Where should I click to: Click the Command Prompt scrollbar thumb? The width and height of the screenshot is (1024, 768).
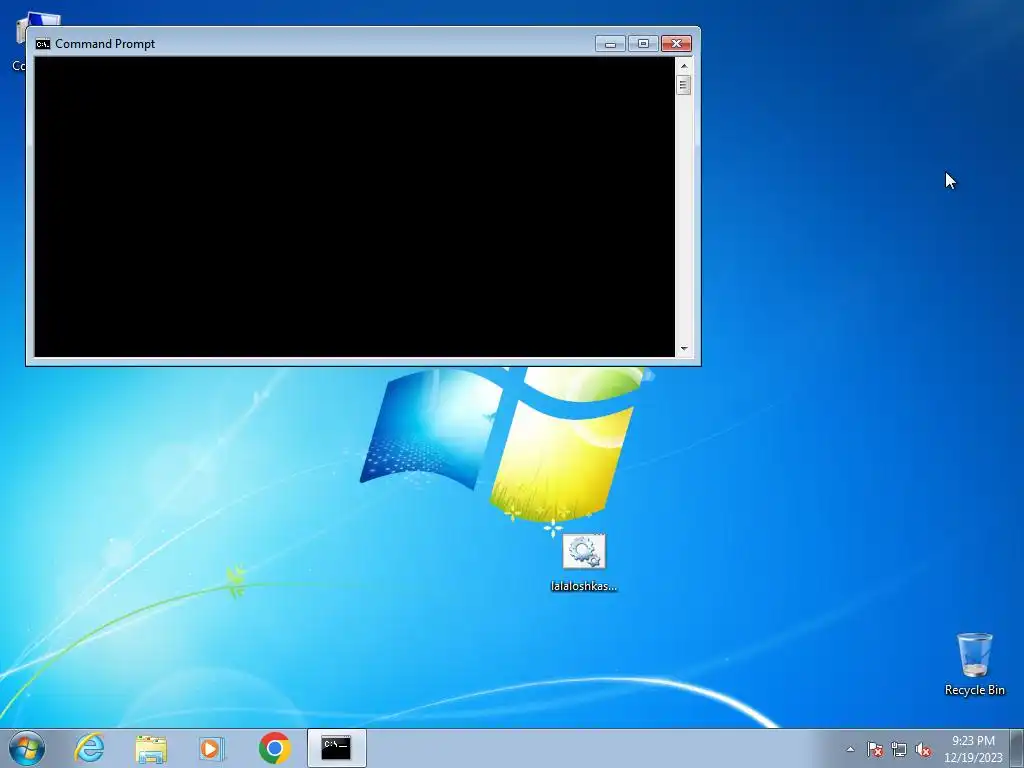(x=684, y=85)
